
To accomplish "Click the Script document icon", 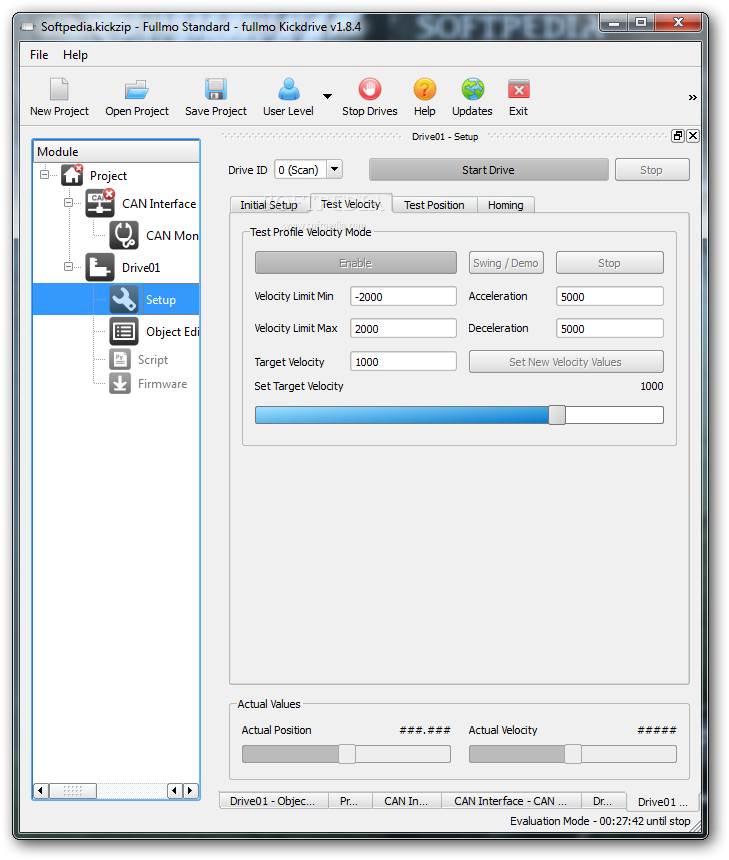I will pos(120,359).
